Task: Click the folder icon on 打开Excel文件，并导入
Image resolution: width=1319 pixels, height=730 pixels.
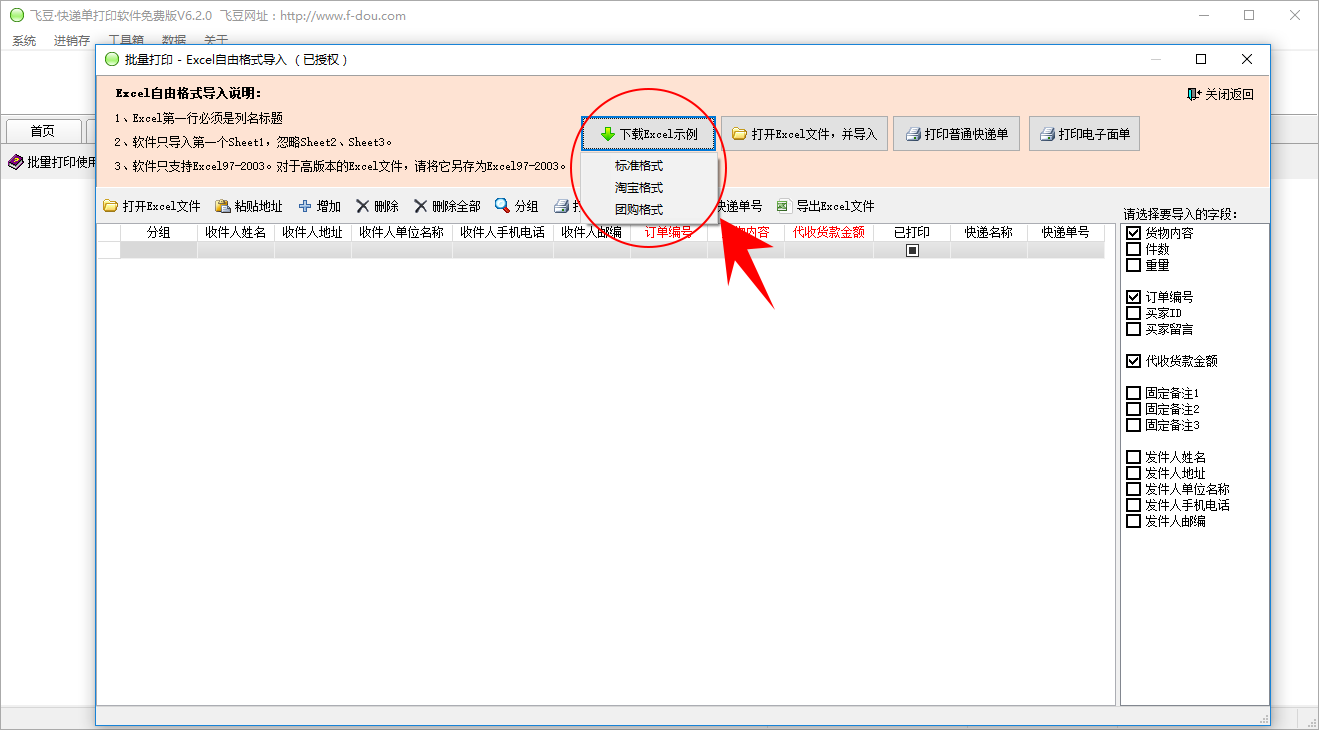Action: point(740,134)
